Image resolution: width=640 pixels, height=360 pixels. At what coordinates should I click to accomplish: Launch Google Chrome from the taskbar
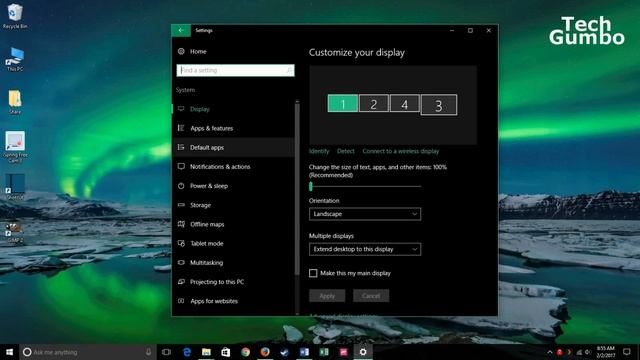(x=245, y=352)
